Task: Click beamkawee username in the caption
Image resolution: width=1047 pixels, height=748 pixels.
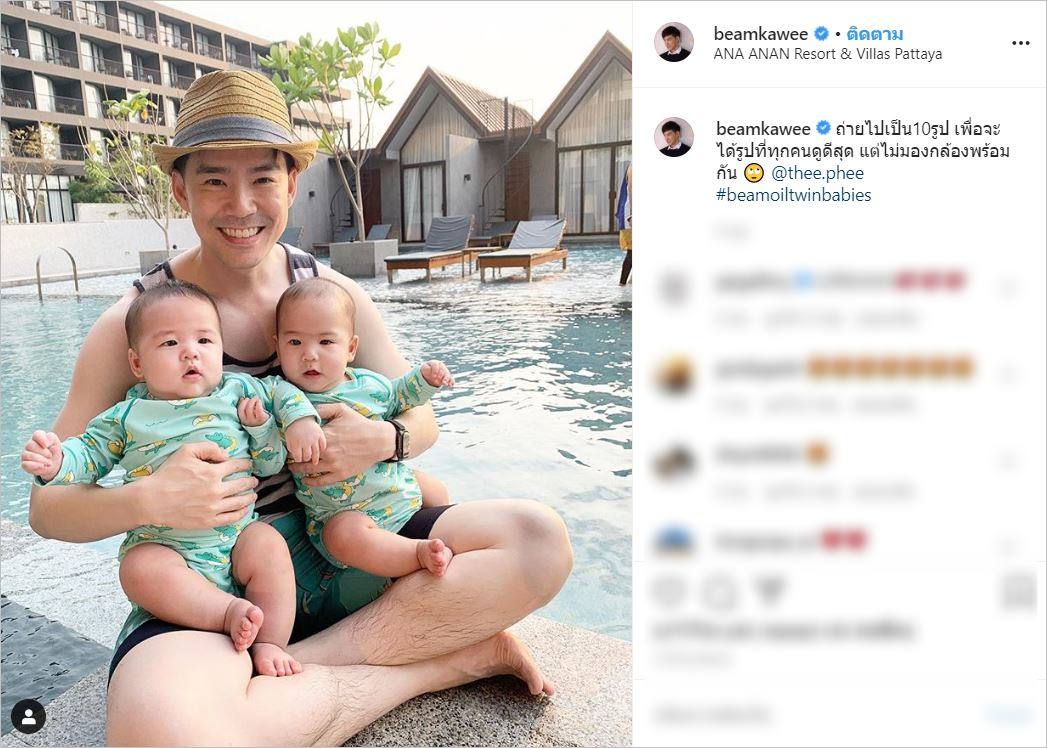Action: (x=763, y=128)
